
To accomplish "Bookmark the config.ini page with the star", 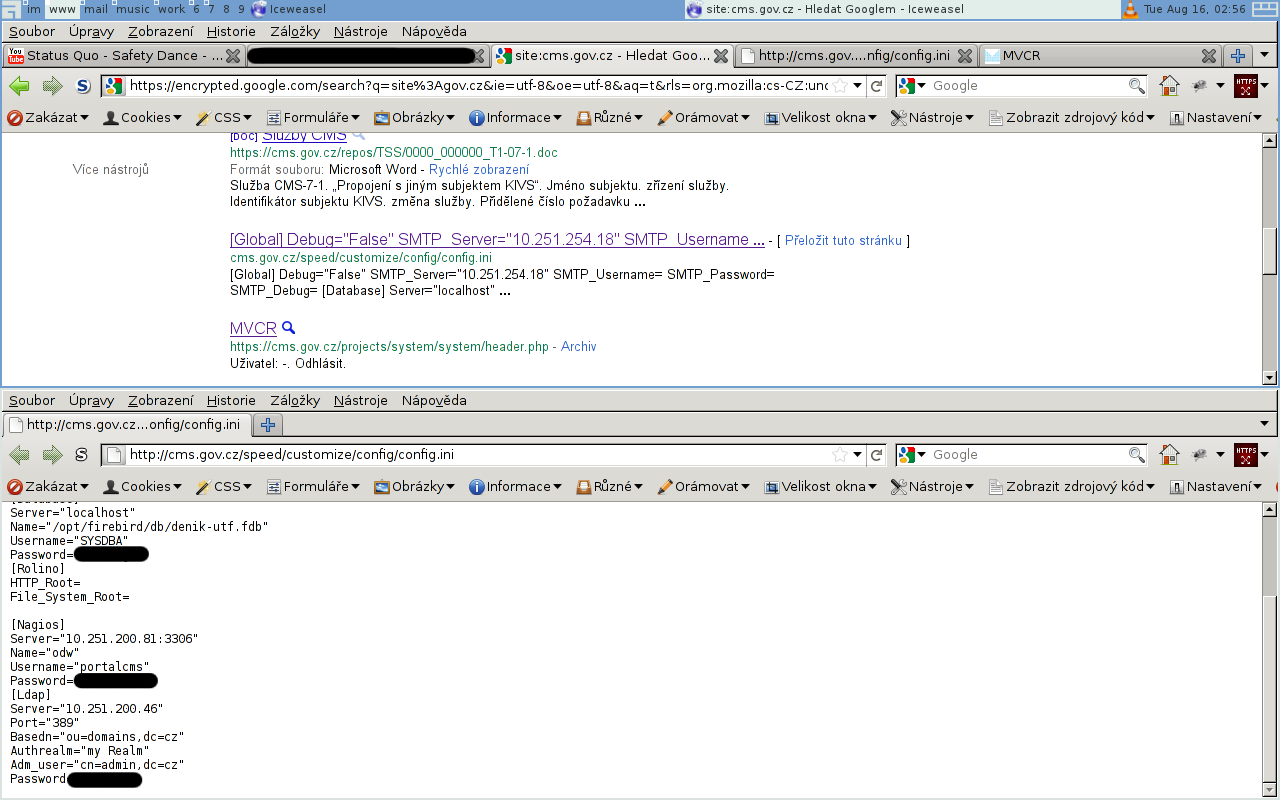I will tap(840, 455).
